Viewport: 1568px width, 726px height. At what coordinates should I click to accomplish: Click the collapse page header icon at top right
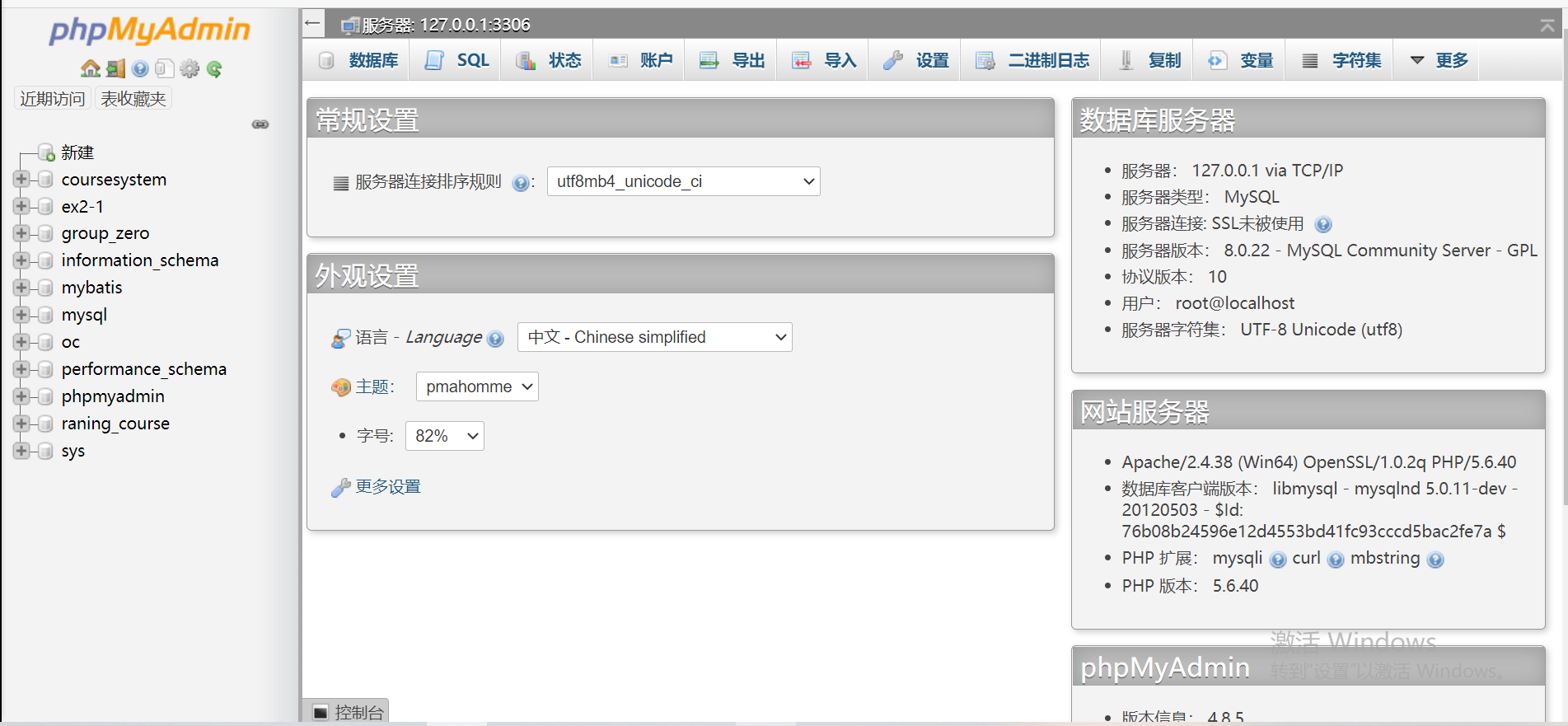click(1547, 26)
